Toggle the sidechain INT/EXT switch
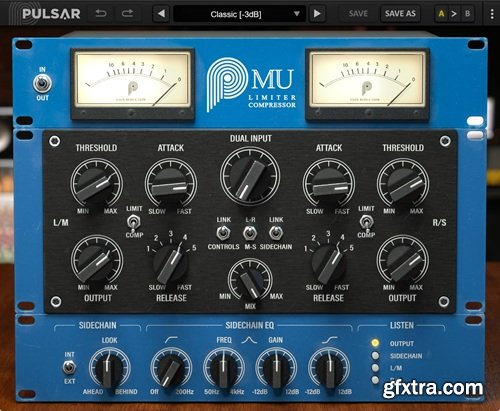The width and height of the screenshot is (500, 411). [69, 368]
